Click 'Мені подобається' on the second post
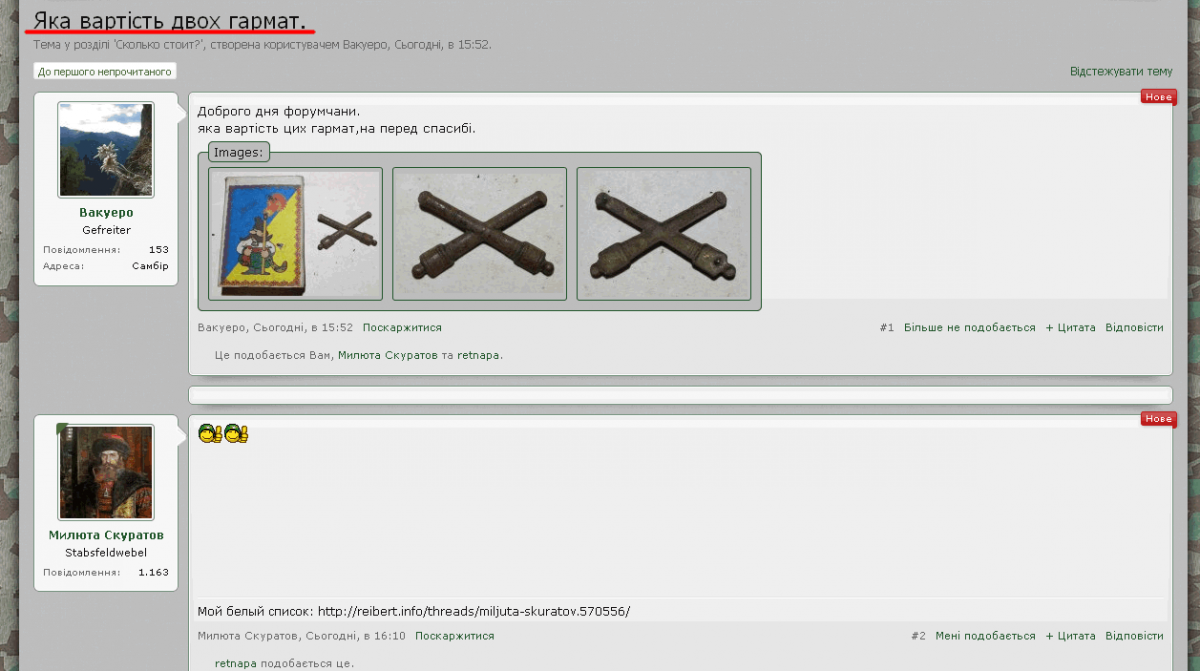This screenshot has height=671, width=1200. pyautogui.click(x=986, y=636)
